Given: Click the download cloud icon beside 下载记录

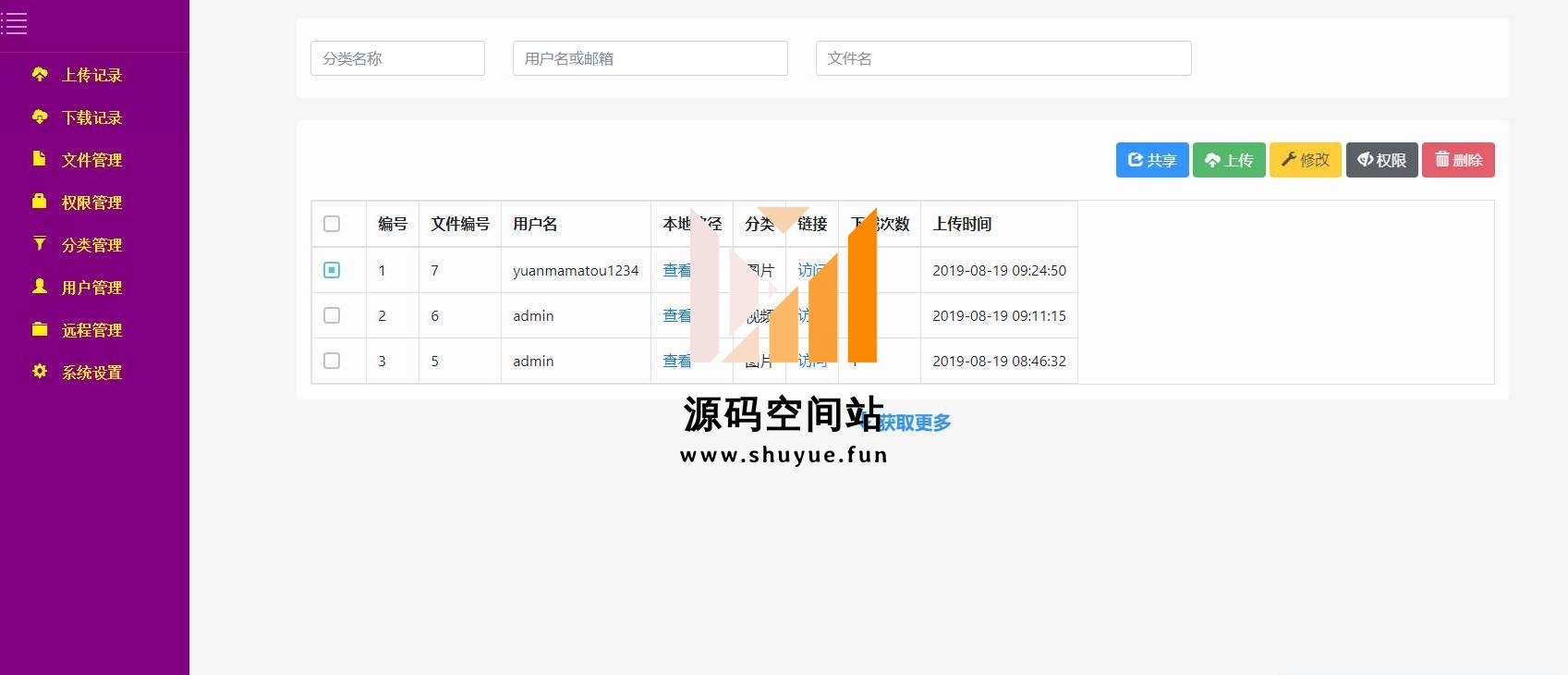Looking at the screenshot, I should [40, 117].
